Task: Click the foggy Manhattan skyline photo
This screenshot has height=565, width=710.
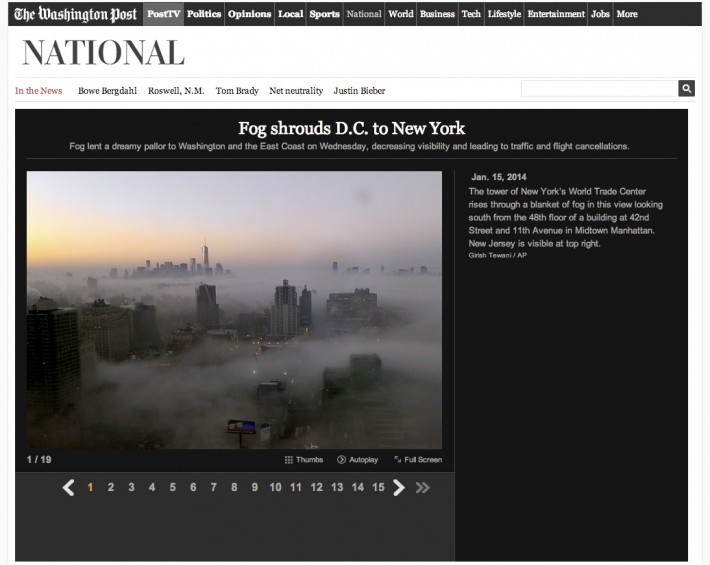Action: click(234, 310)
